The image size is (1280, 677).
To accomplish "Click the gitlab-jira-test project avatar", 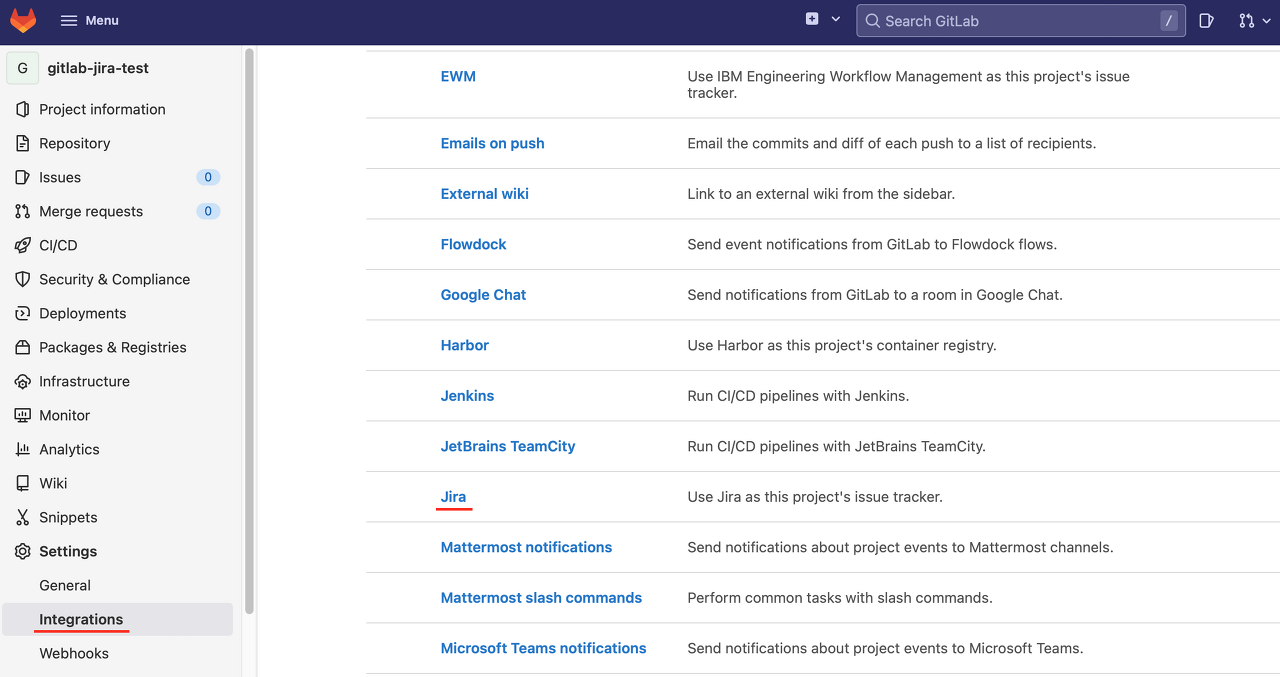I will click(23, 68).
